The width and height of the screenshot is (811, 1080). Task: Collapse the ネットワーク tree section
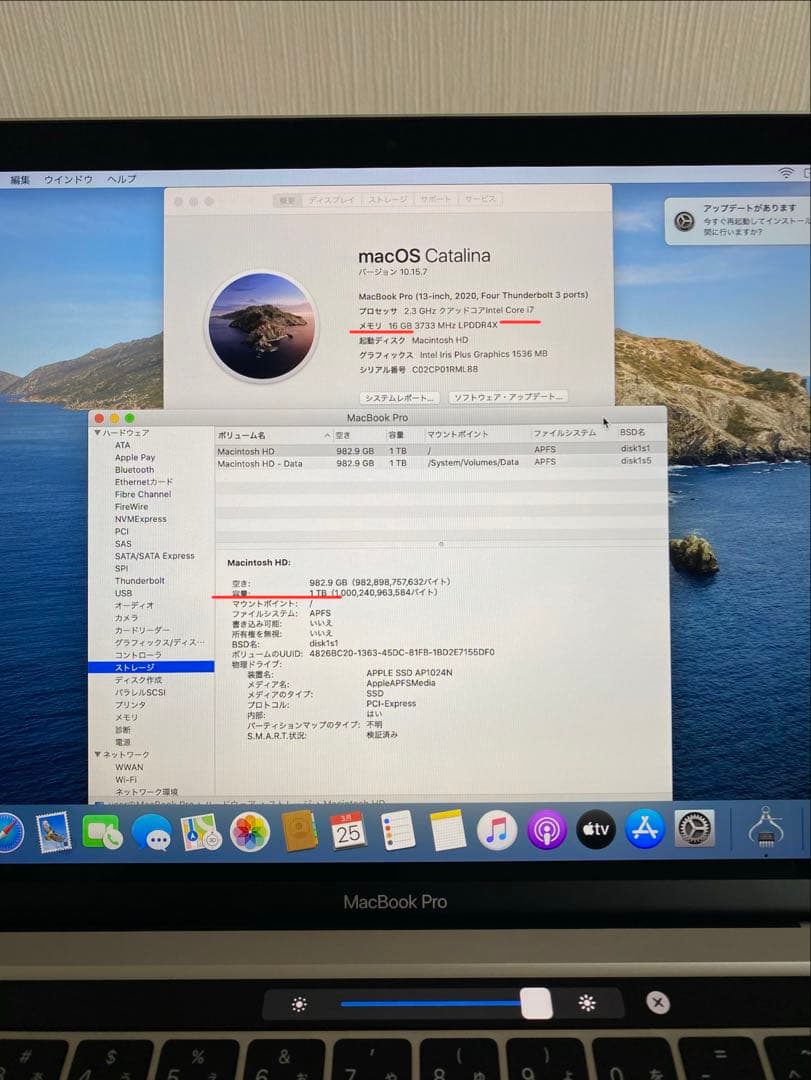coord(98,754)
